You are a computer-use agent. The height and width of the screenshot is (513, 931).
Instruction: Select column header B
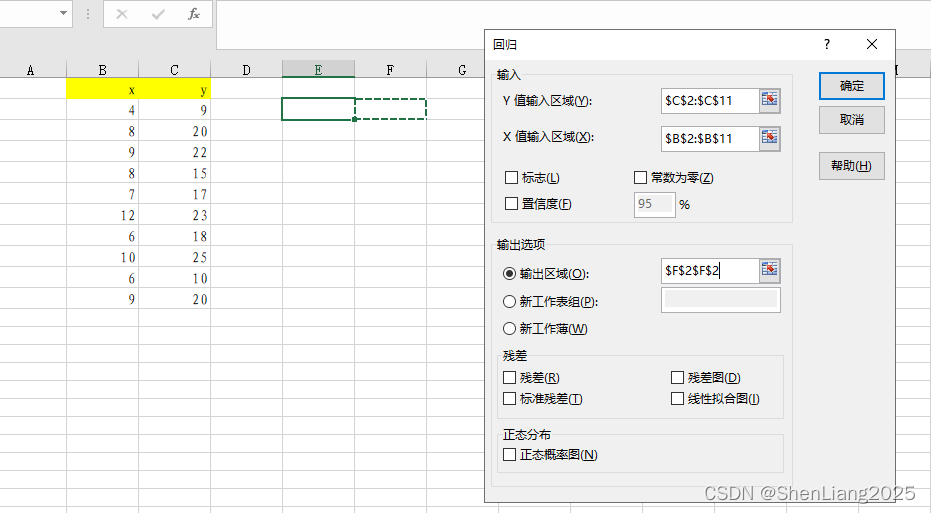click(102, 70)
